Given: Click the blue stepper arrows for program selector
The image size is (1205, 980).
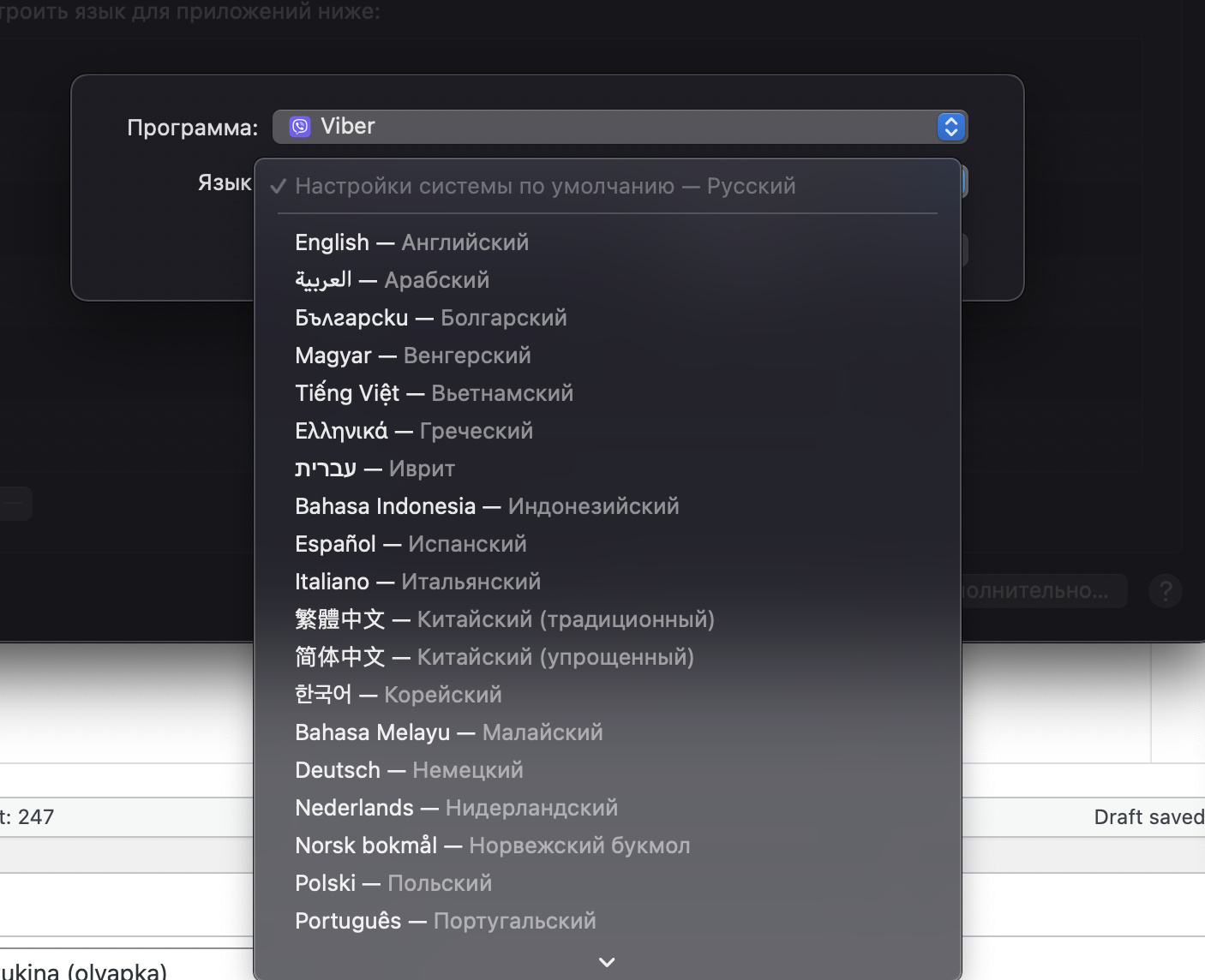Looking at the screenshot, I should (x=950, y=127).
